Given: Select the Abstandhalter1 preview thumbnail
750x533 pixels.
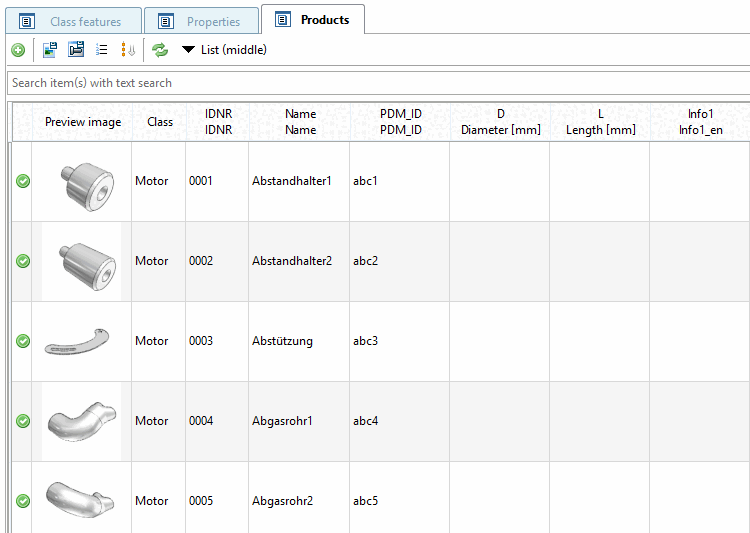Looking at the screenshot, I should (x=87, y=186).
